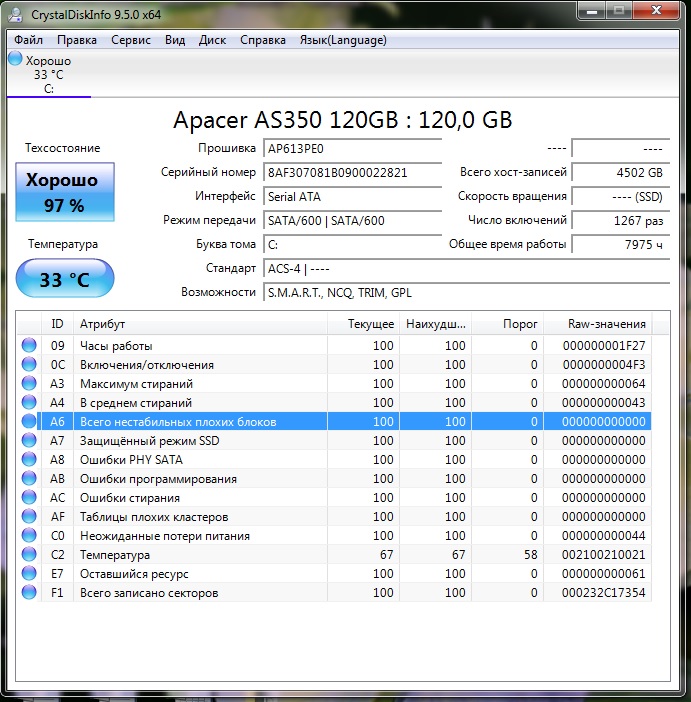
Task: Click the ID column header
Action: point(57,324)
